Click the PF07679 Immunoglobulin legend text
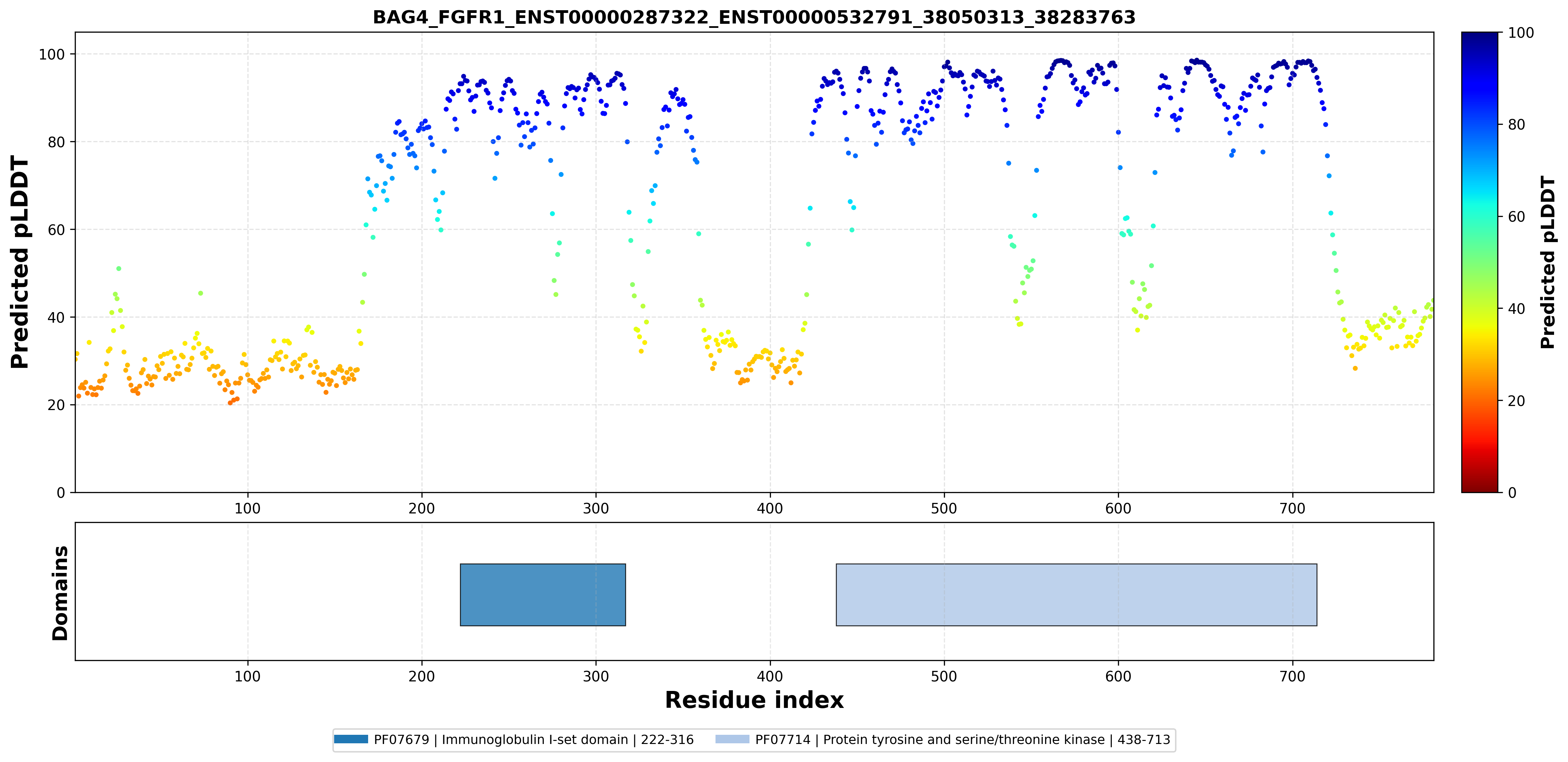 [534, 740]
